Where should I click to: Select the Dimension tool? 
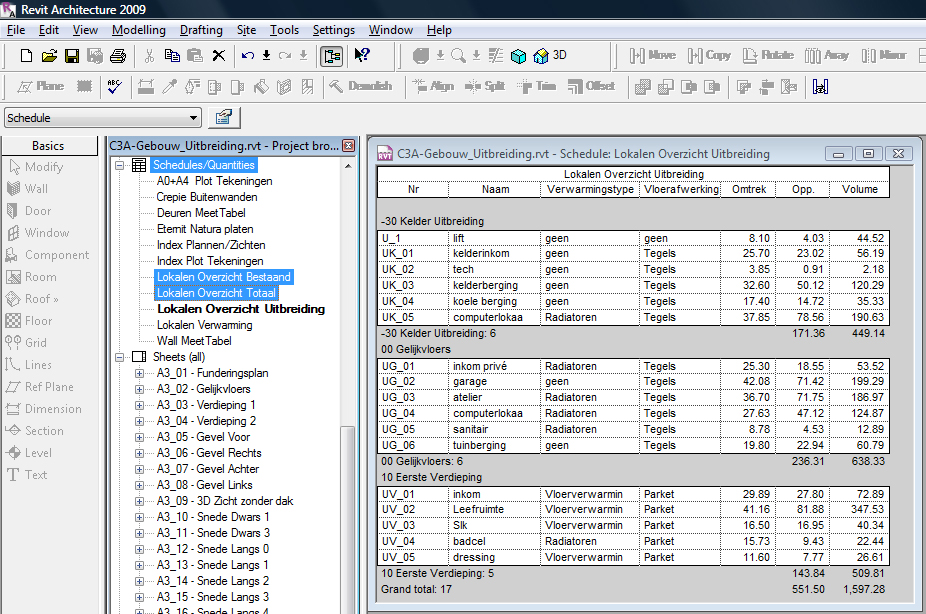44,409
